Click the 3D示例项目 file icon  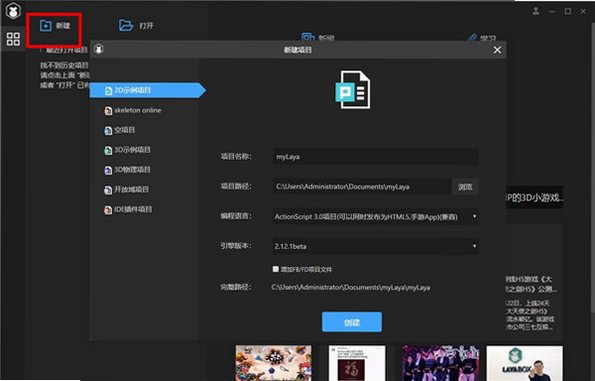pyautogui.click(x=108, y=150)
